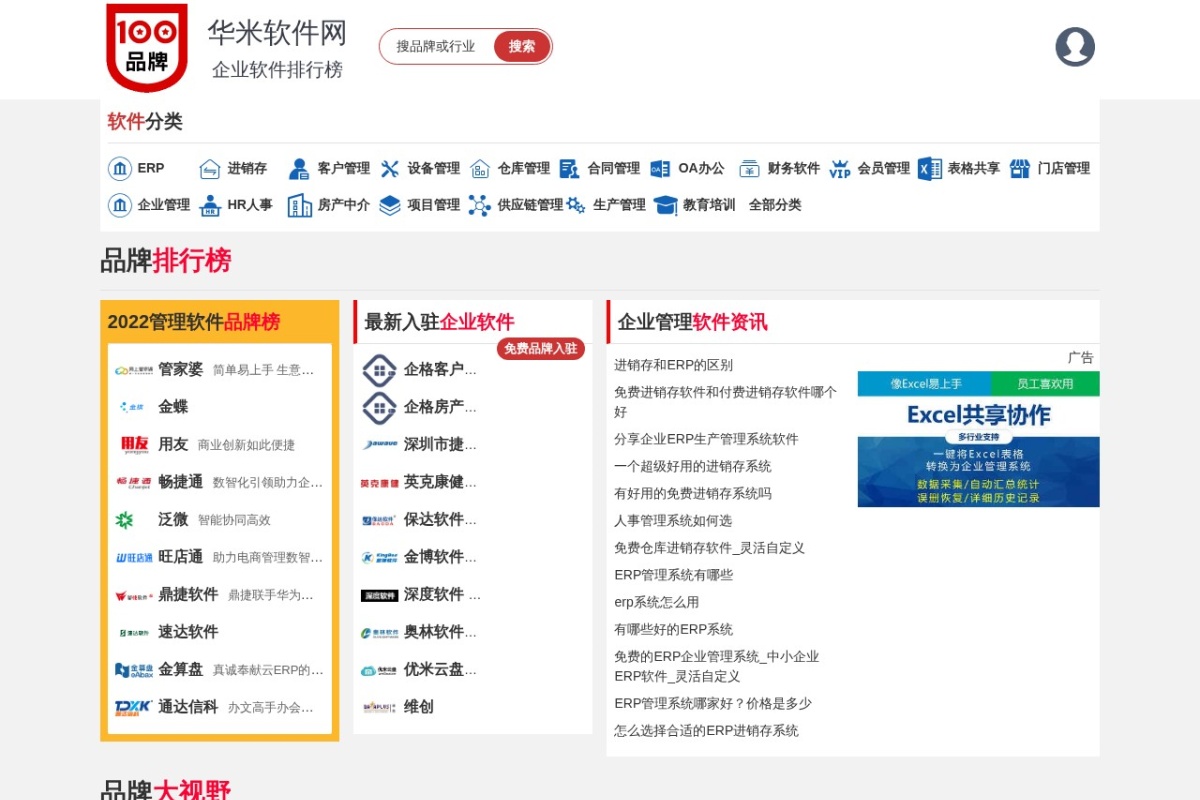
Task: Click the 免费品牌入驻 button
Action: pos(541,348)
